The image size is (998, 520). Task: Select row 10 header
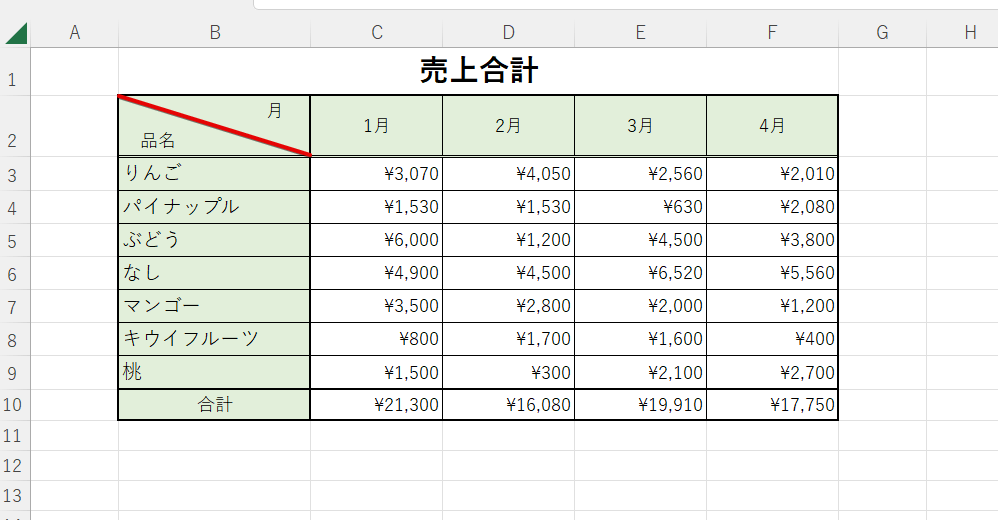click(15, 405)
